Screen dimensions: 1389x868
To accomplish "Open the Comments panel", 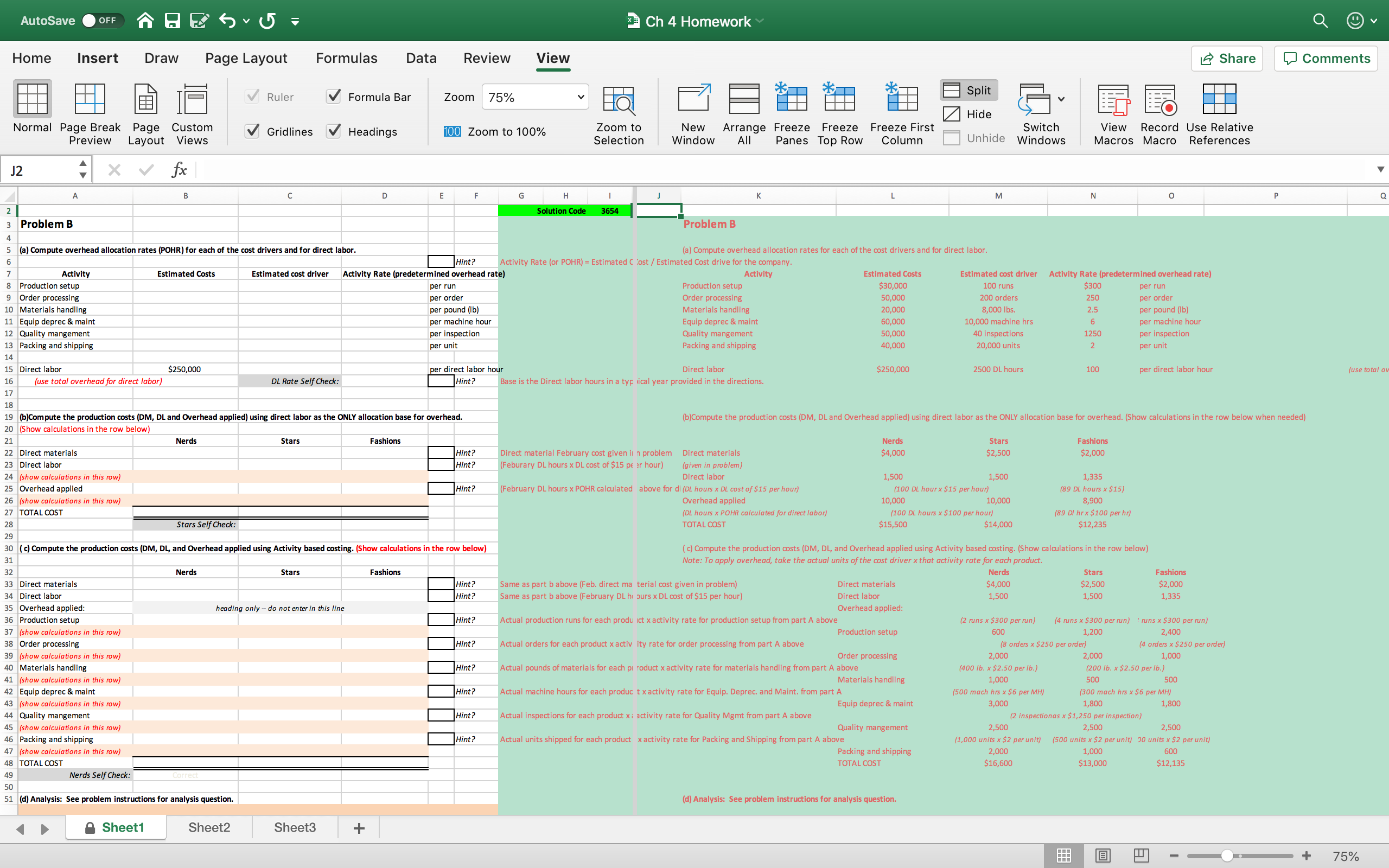I will [1326, 58].
